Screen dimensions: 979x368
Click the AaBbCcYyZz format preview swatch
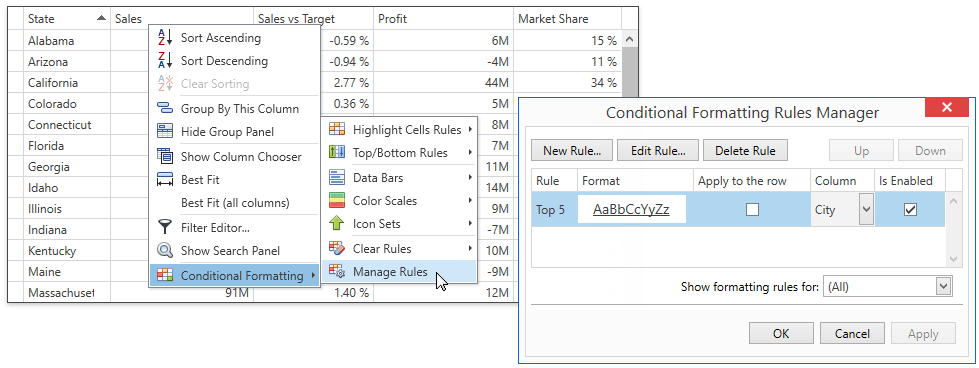pyautogui.click(x=631, y=210)
